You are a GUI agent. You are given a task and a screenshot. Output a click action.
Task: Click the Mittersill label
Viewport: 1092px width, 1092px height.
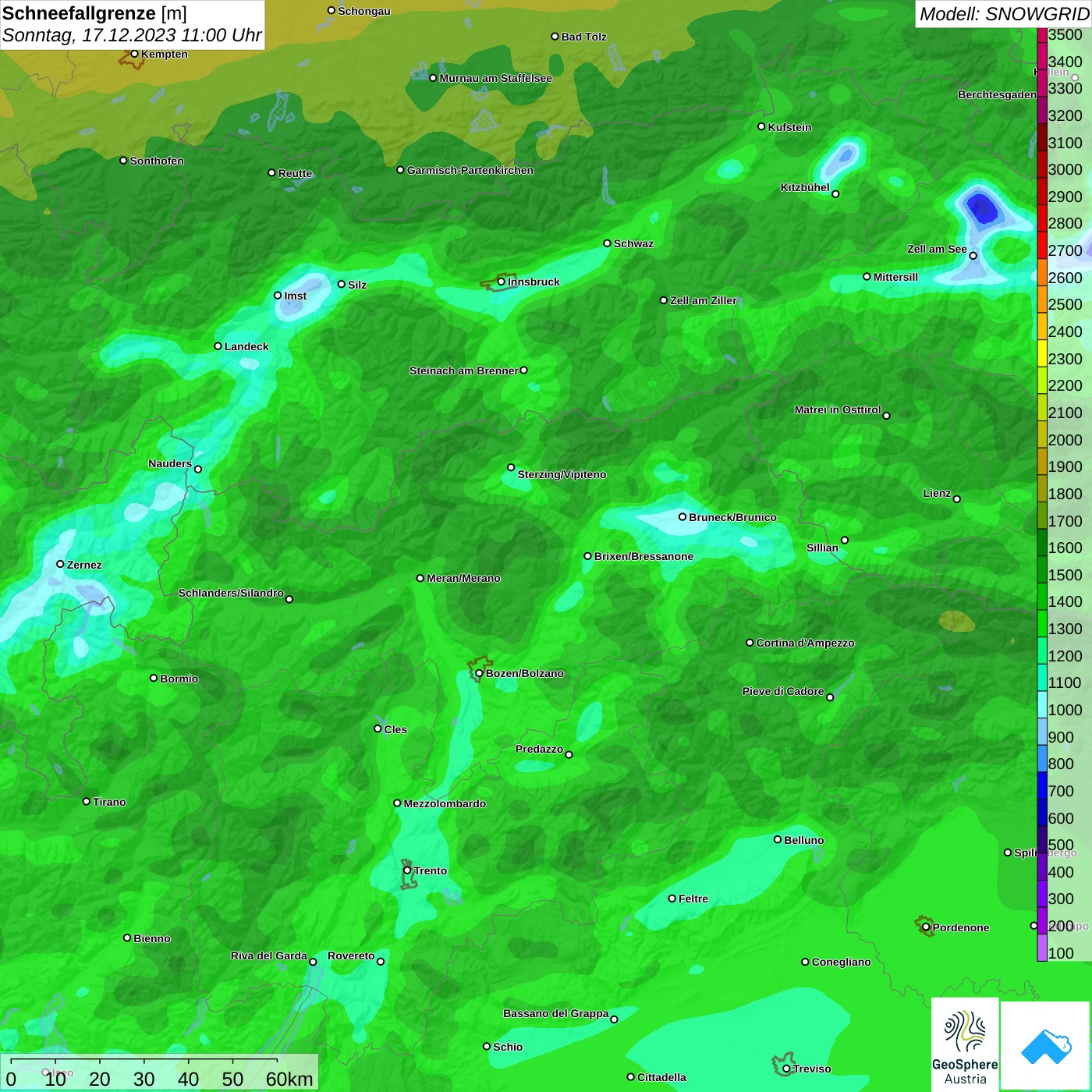(895, 277)
